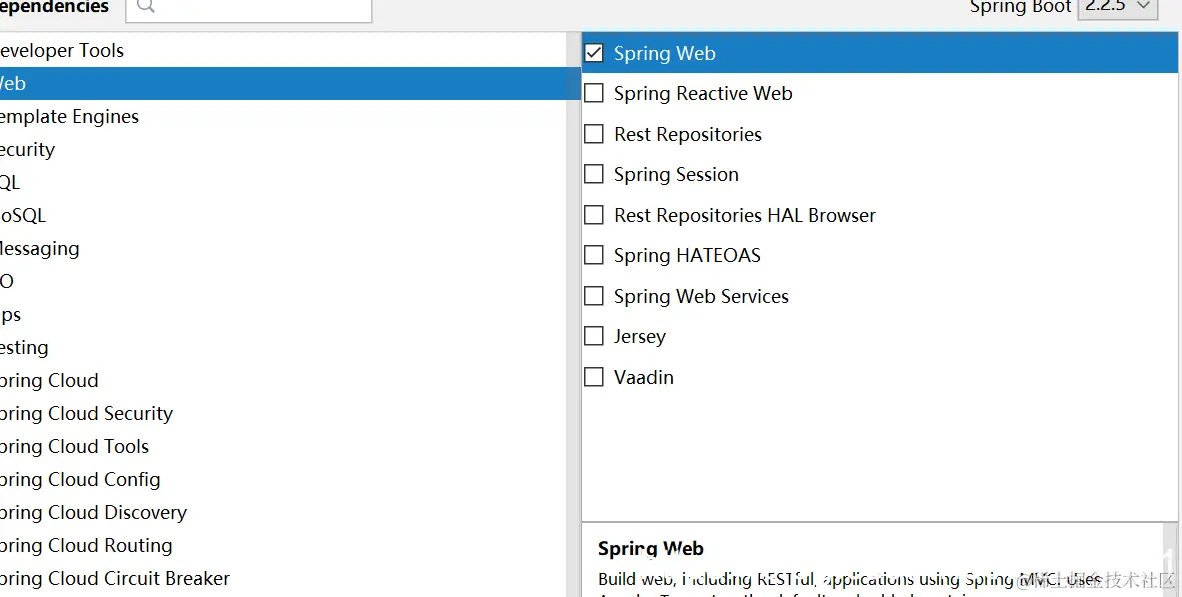Check the Spring Session dependency box

point(594,174)
